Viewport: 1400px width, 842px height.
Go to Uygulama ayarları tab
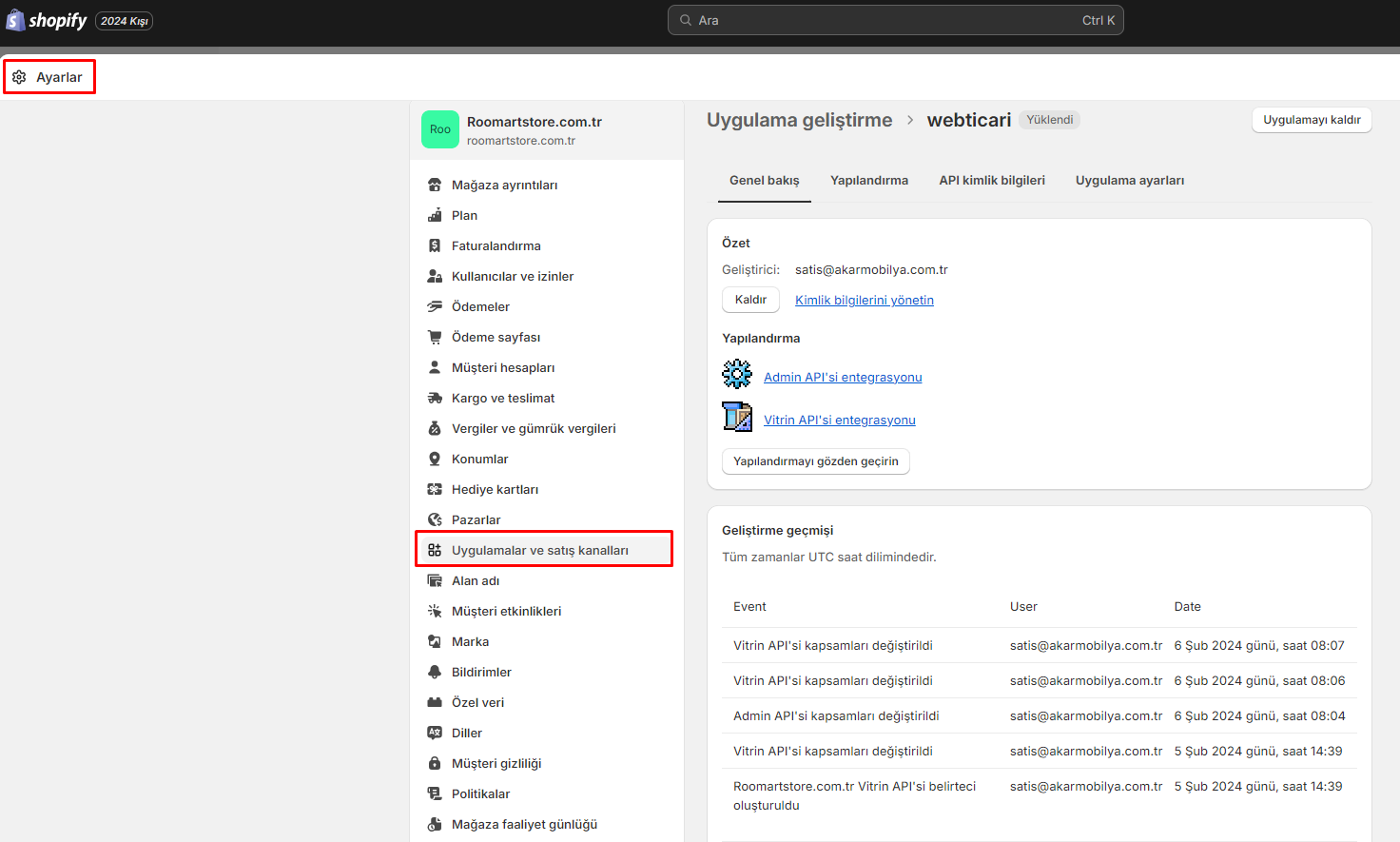point(1129,180)
